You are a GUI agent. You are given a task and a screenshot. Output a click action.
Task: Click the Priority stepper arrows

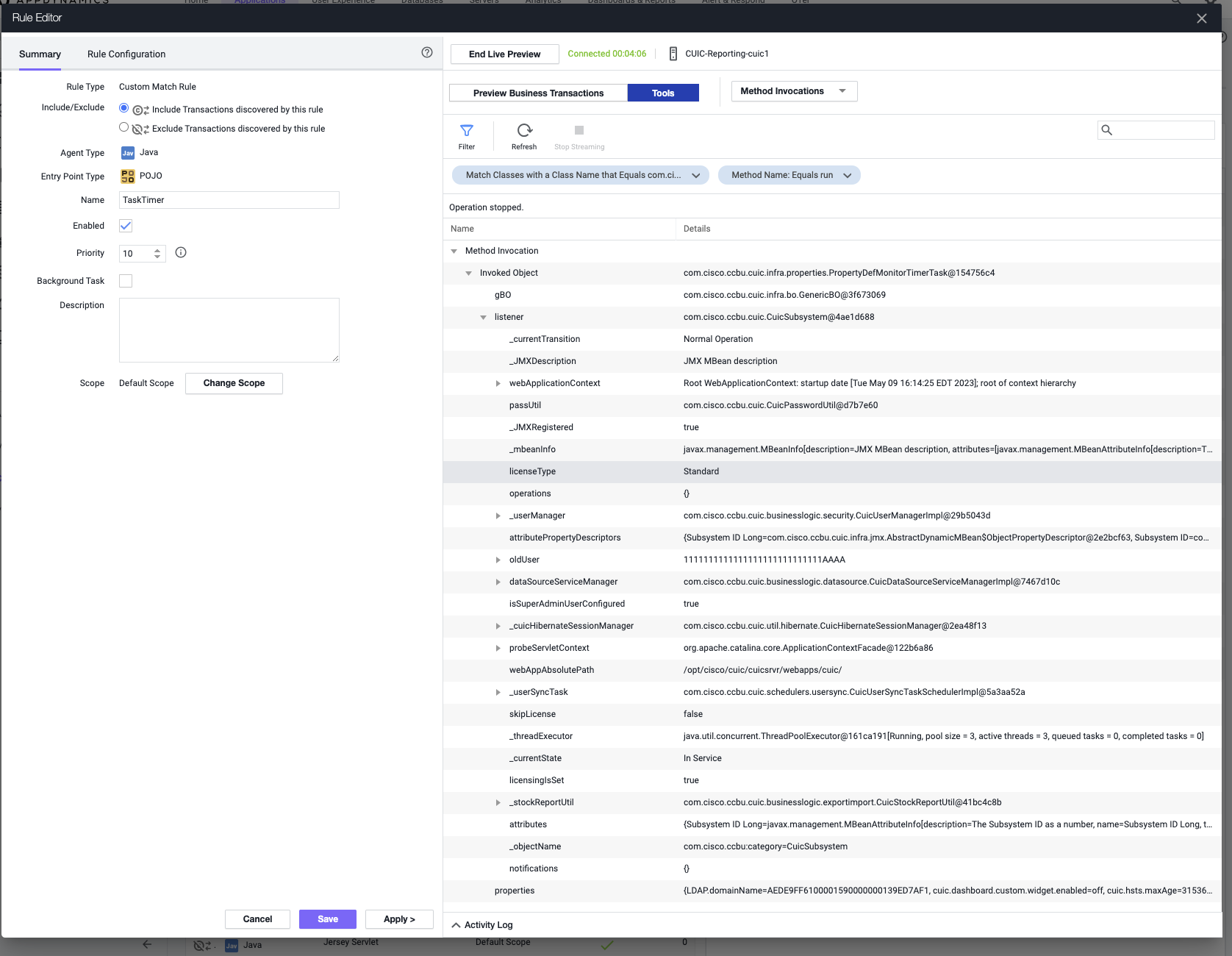coord(157,253)
